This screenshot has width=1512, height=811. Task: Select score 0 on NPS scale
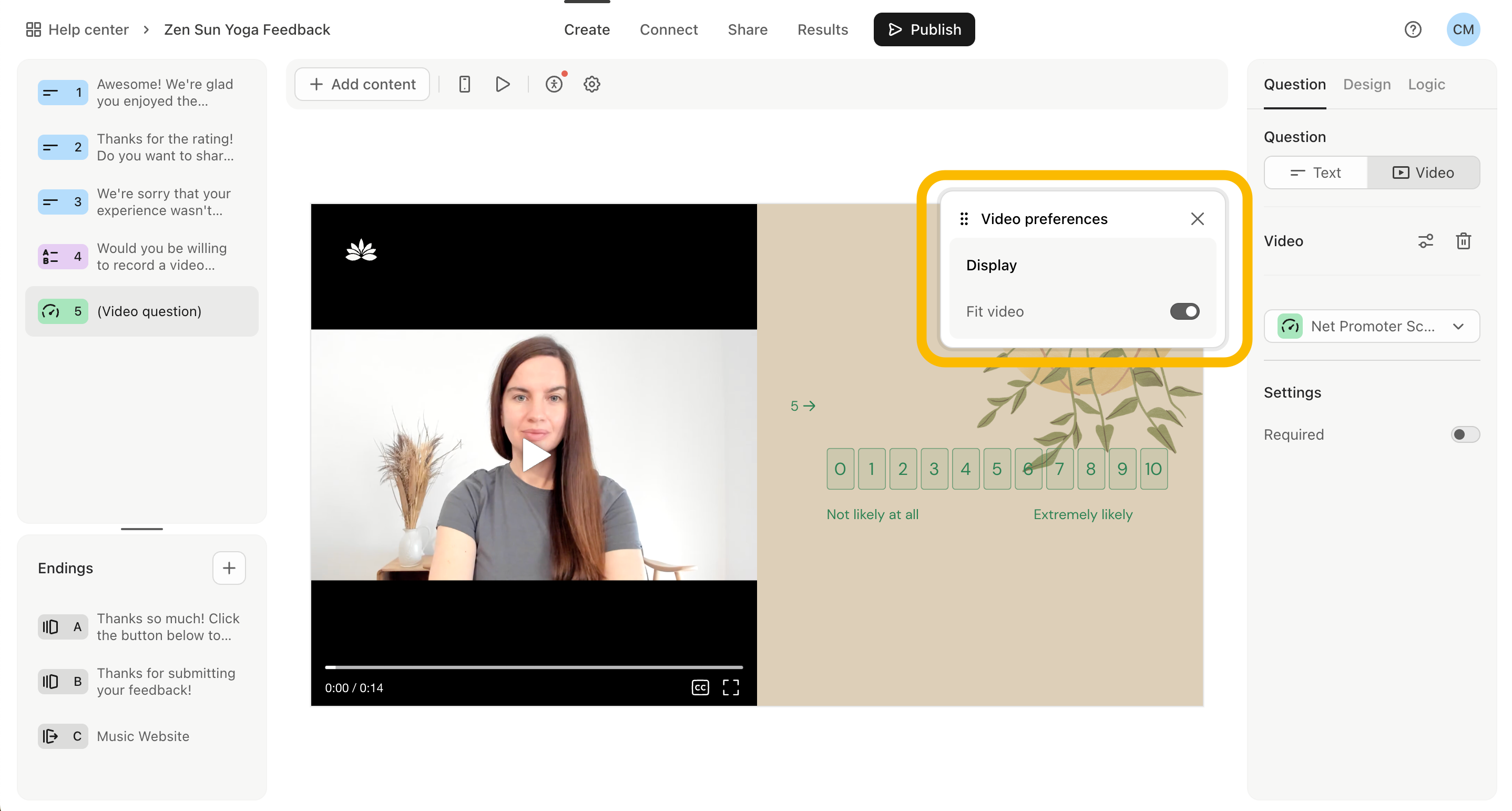840,469
